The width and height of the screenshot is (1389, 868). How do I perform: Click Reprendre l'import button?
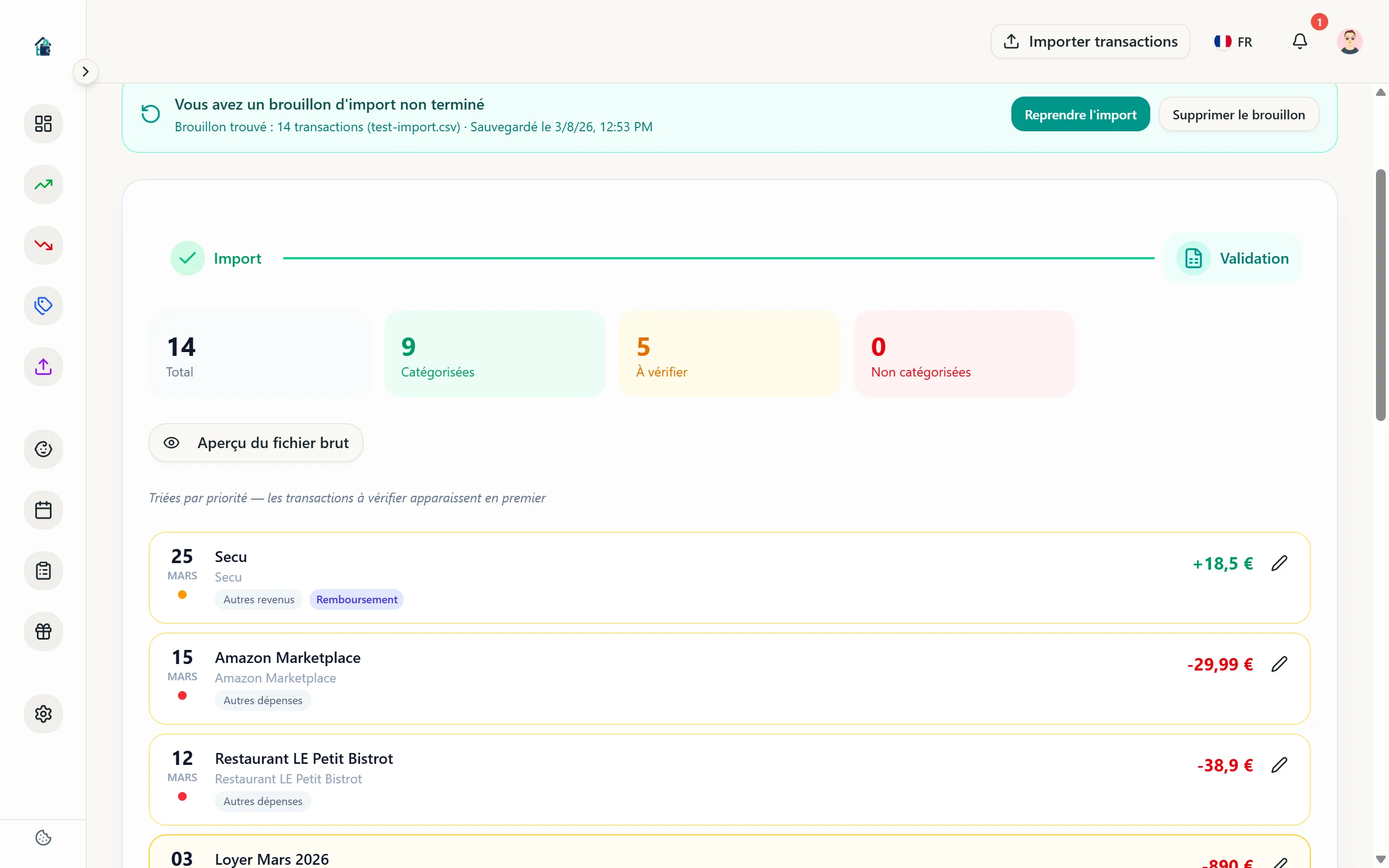pos(1080,114)
